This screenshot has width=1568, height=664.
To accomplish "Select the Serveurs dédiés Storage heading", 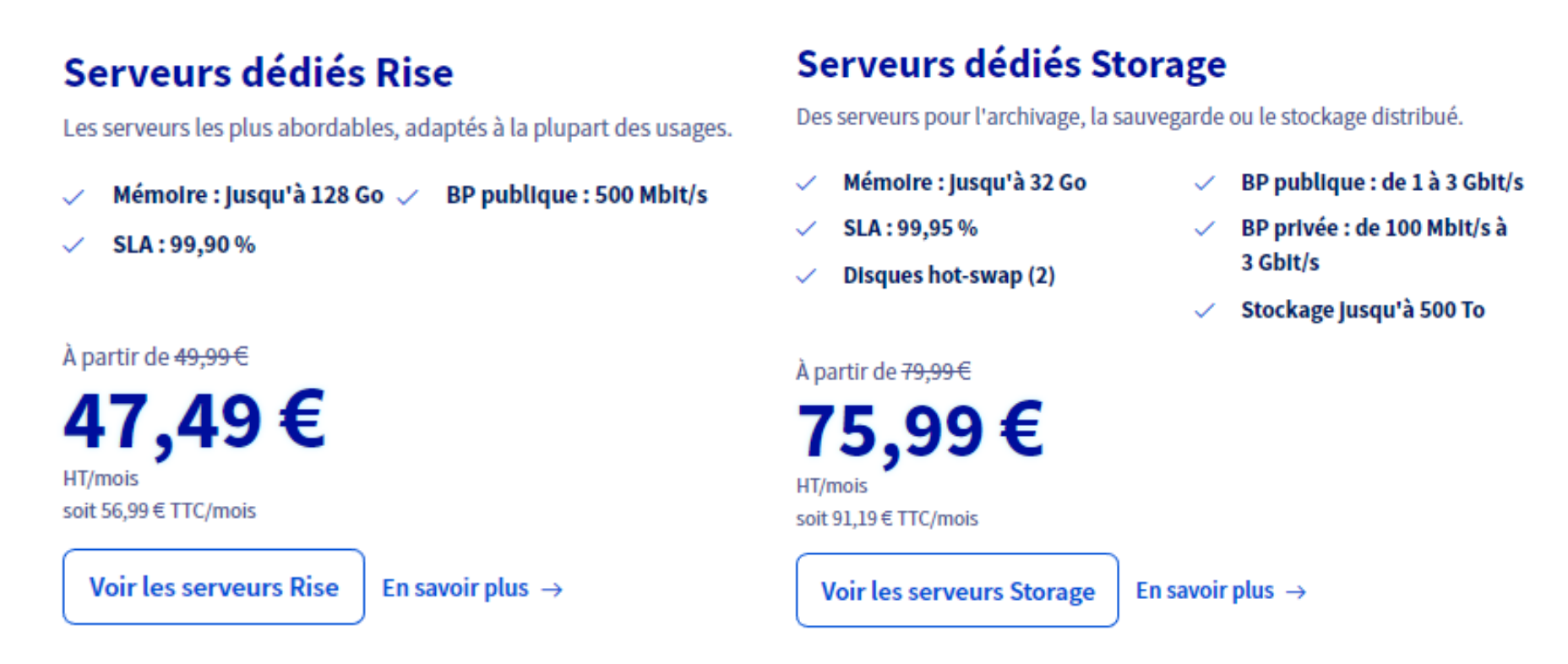I will pos(1011,64).
